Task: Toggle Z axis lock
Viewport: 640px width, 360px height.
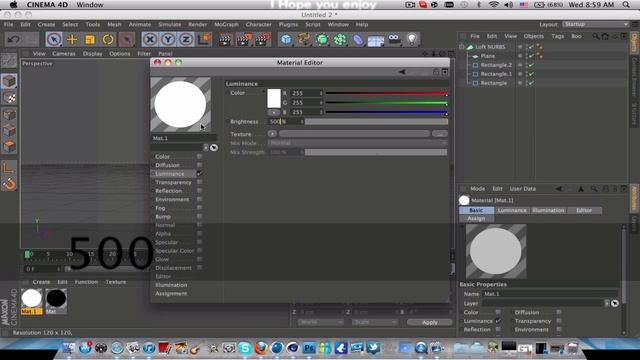Action: (x=186, y=40)
